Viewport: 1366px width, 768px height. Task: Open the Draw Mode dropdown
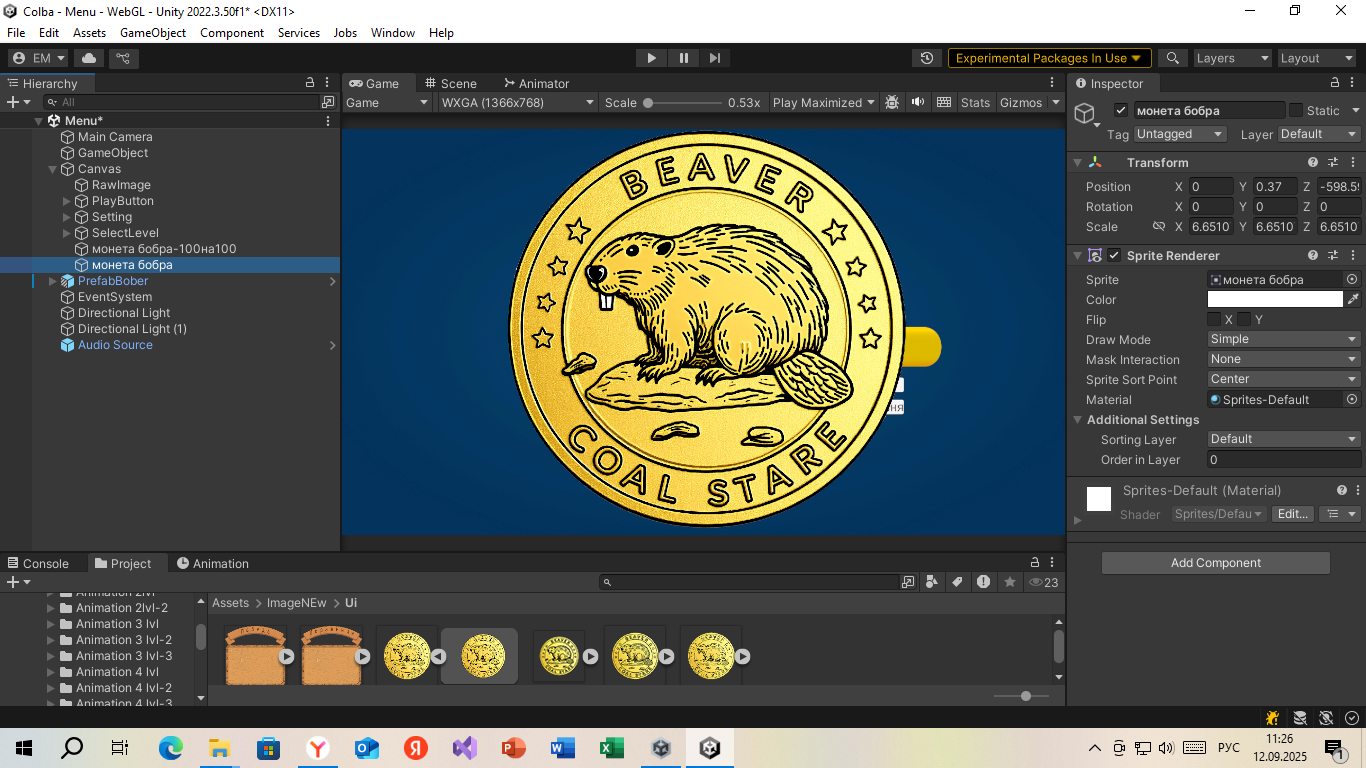(x=1283, y=339)
